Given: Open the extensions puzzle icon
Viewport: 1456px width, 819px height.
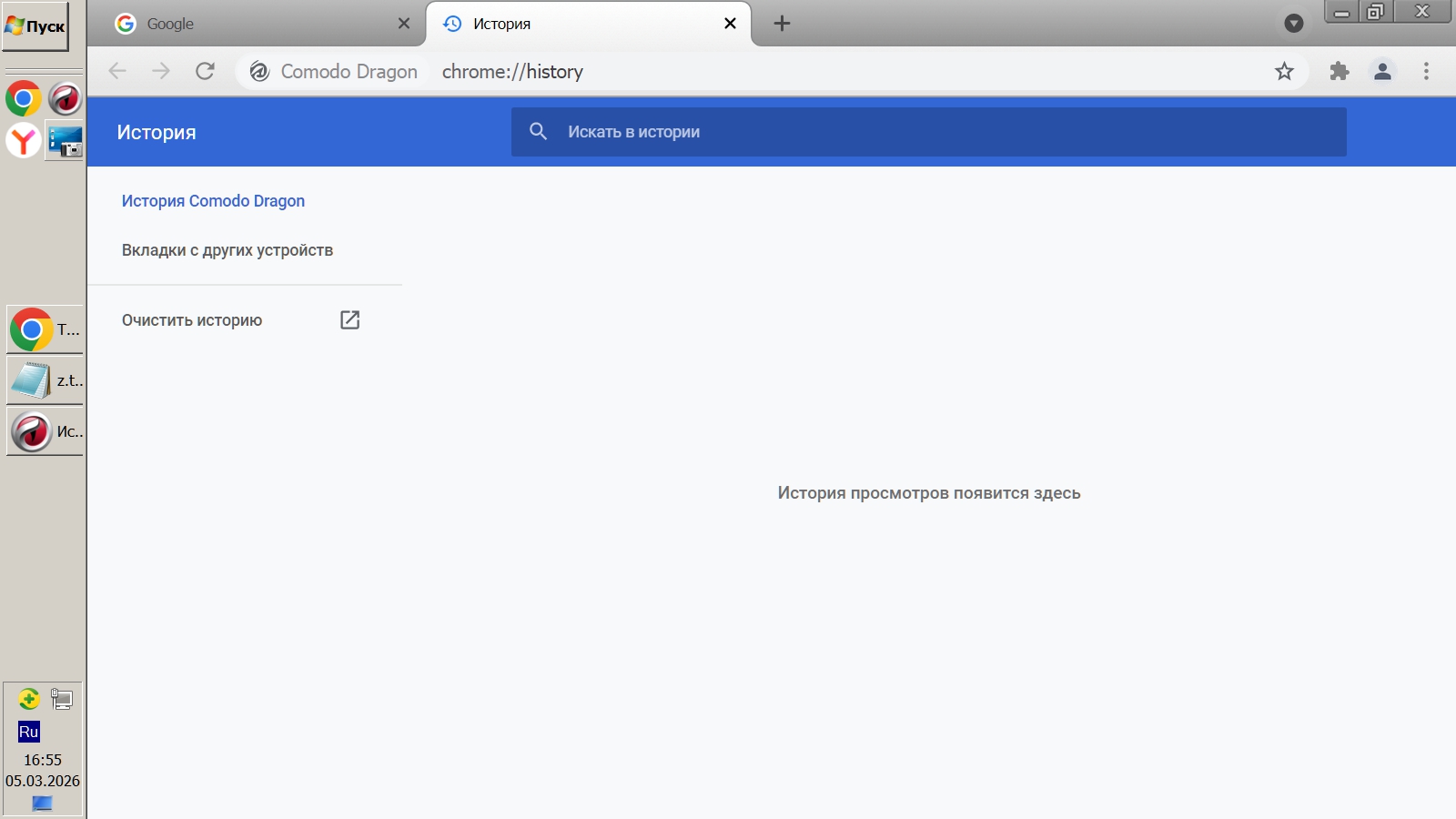Looking at the screenshot, I should point(1339,71).
